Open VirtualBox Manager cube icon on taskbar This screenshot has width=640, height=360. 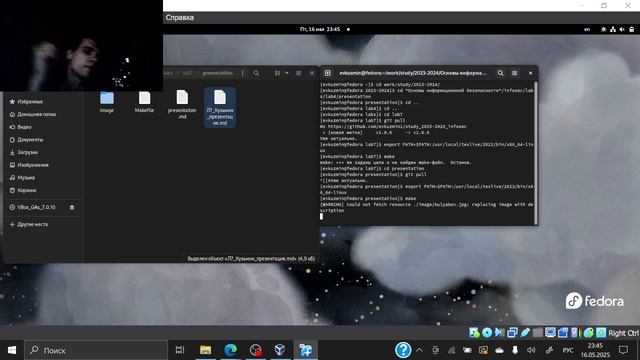pos(280,350)
